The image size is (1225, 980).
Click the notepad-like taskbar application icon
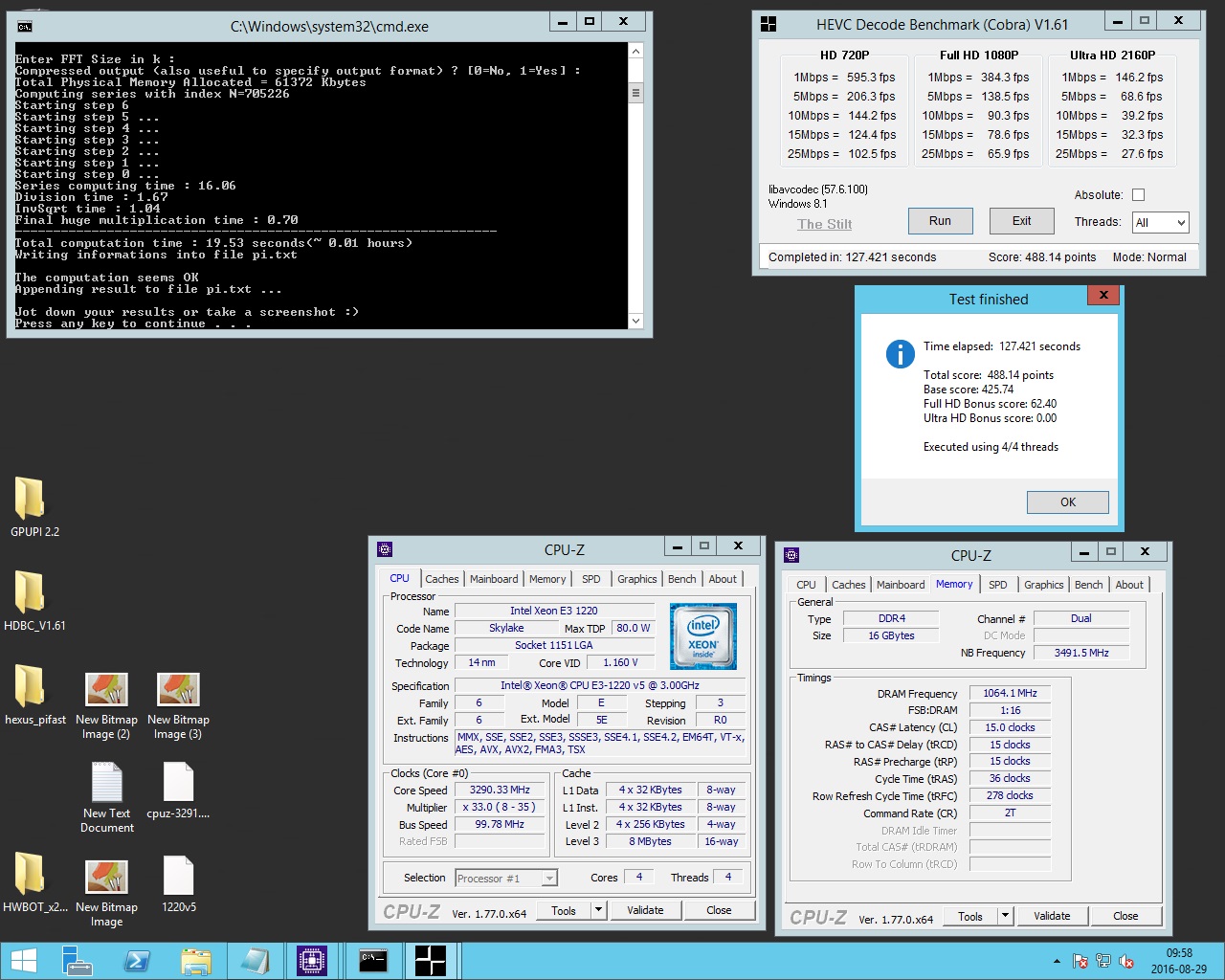pyautogui.click(x=255, y=961)
